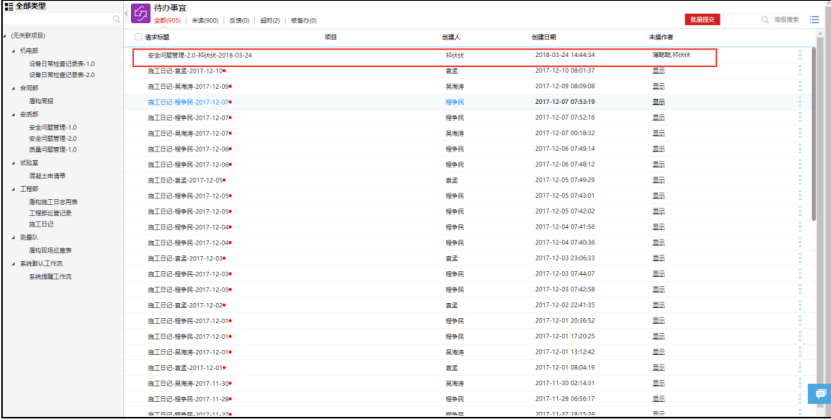This screenshot has height=420, width=831.
Task: Click the list's vertical scrollbar
Action: tap(814, 134)
